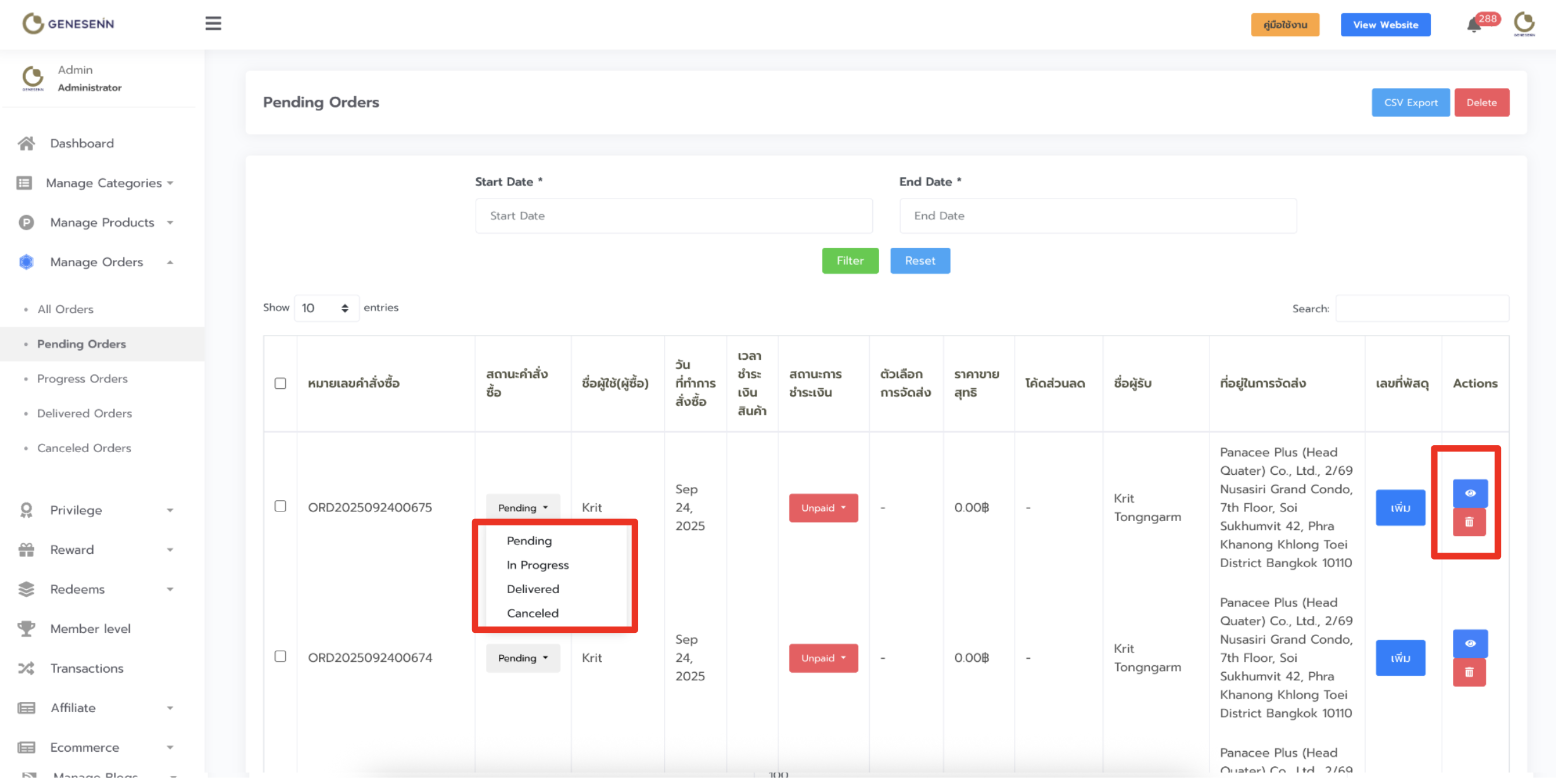Click the Member level trophy icon

coord(26,628)
